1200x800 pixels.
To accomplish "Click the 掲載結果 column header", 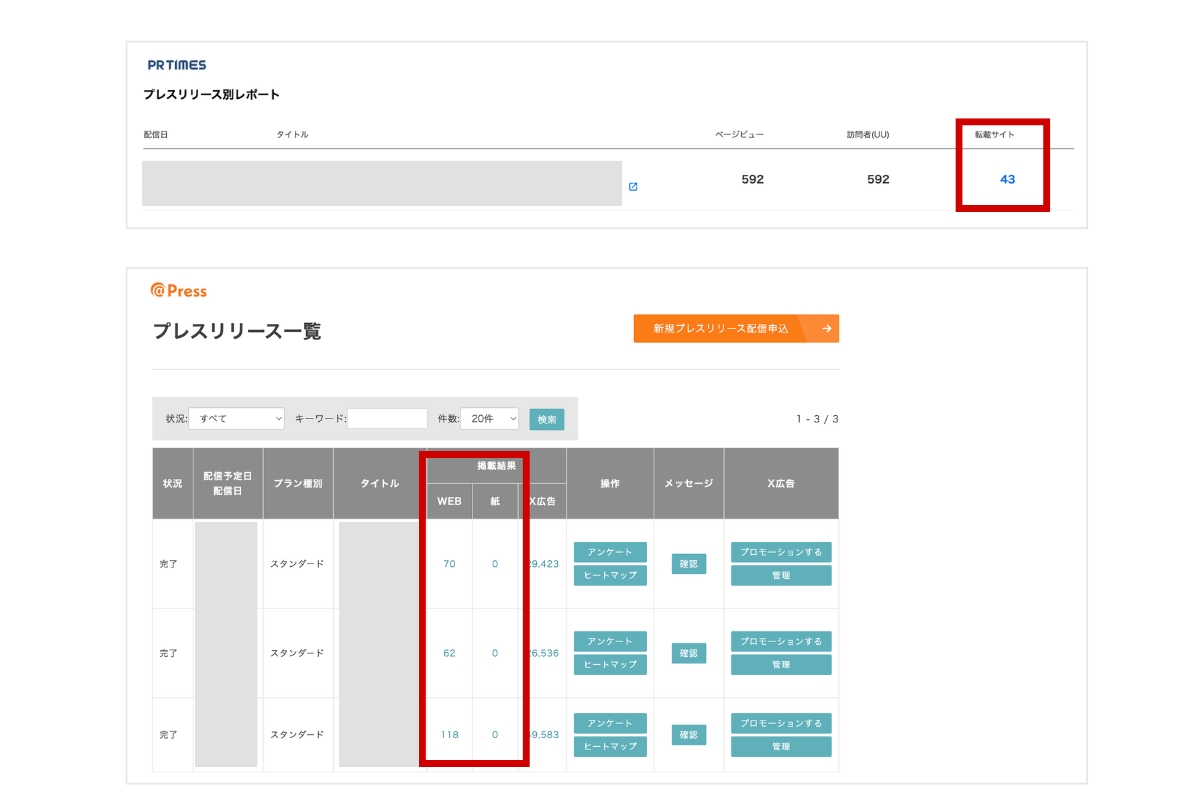I will pos(496,466).
